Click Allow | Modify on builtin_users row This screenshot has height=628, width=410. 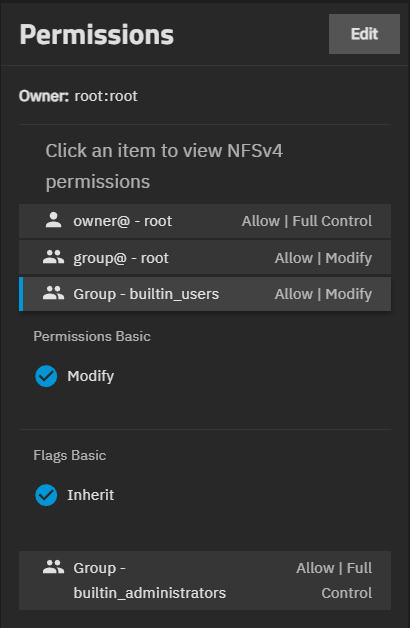323,294
